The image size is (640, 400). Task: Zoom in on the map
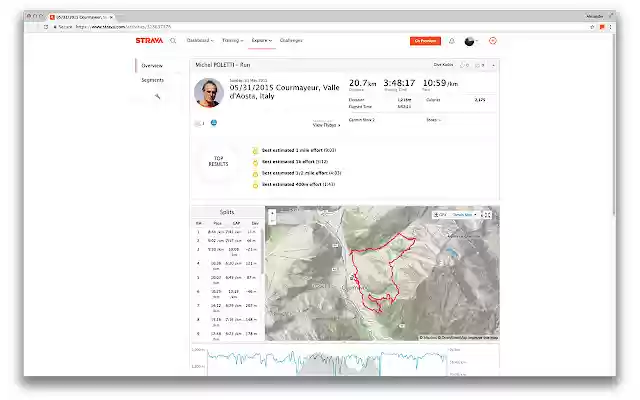click(x=272, y=213)
